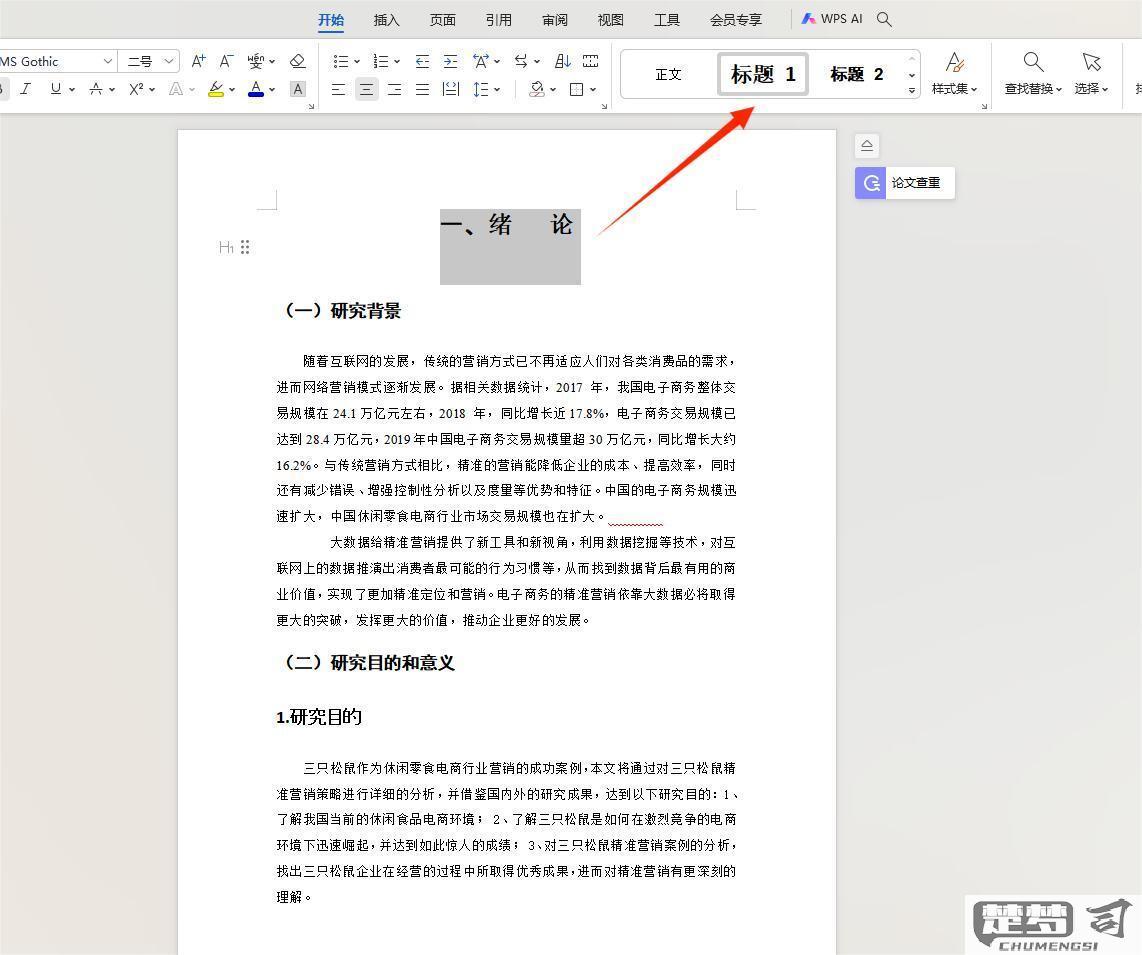Decrease font size with A- icon
1142x955 pixels.
(227, 61)
